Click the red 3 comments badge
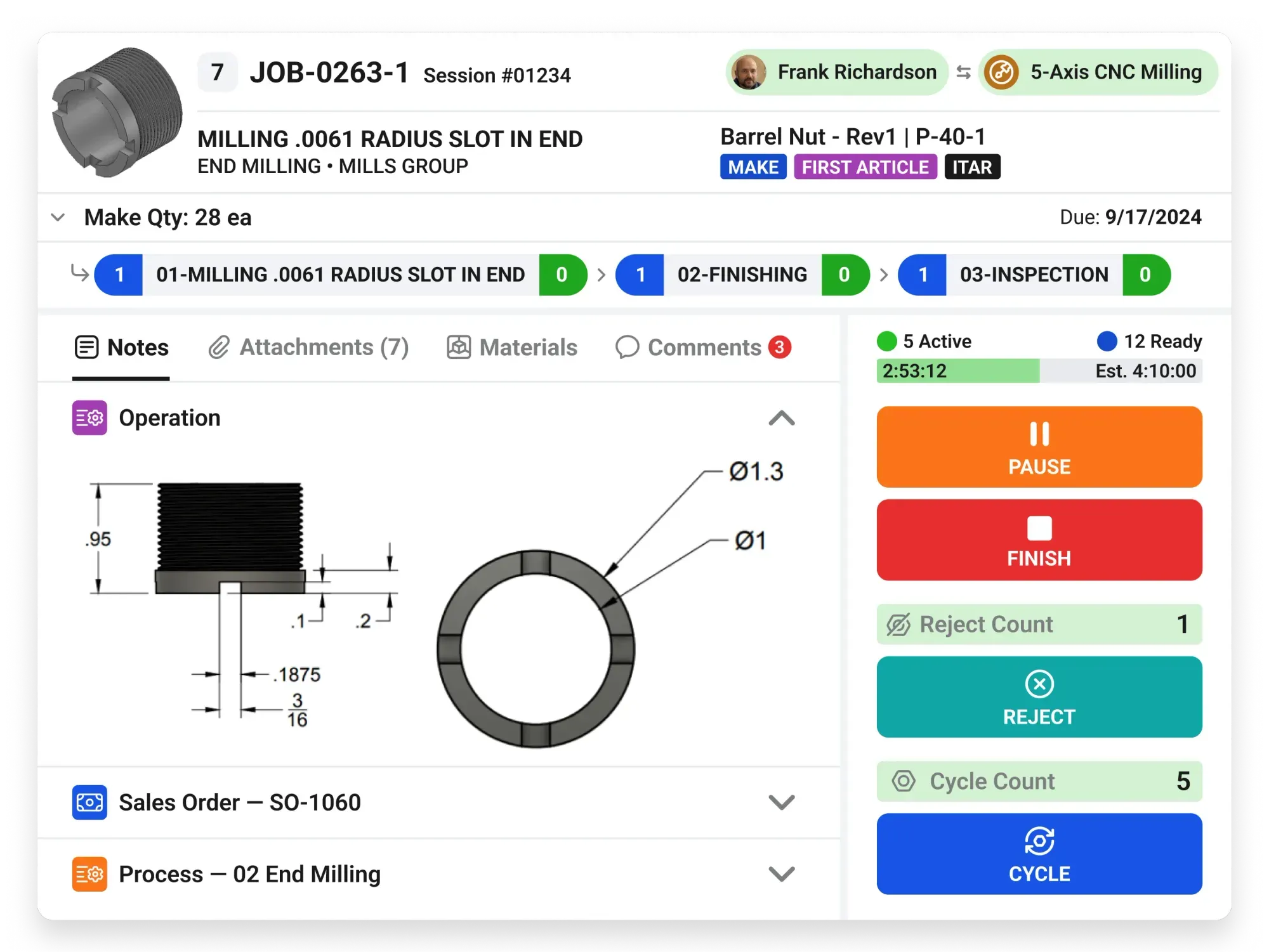The width and height of the screenshot is (1269, 952). (780, 348)
